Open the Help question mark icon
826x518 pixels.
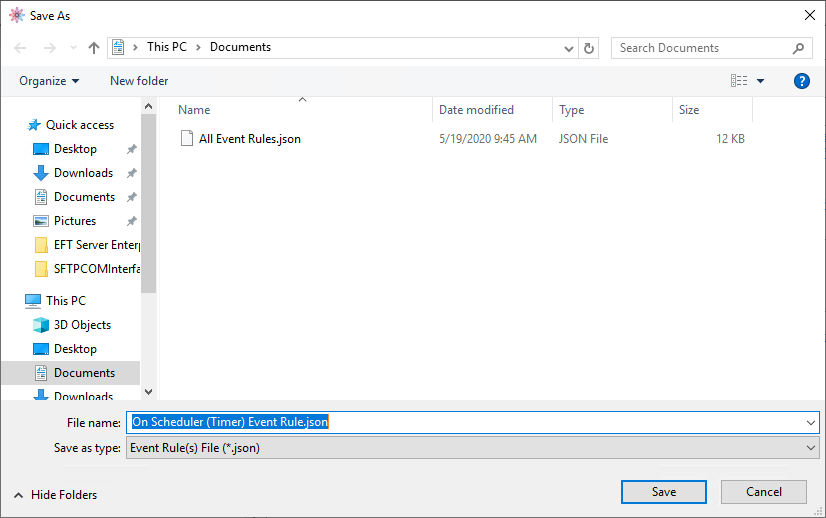click(x=801, y=81)
